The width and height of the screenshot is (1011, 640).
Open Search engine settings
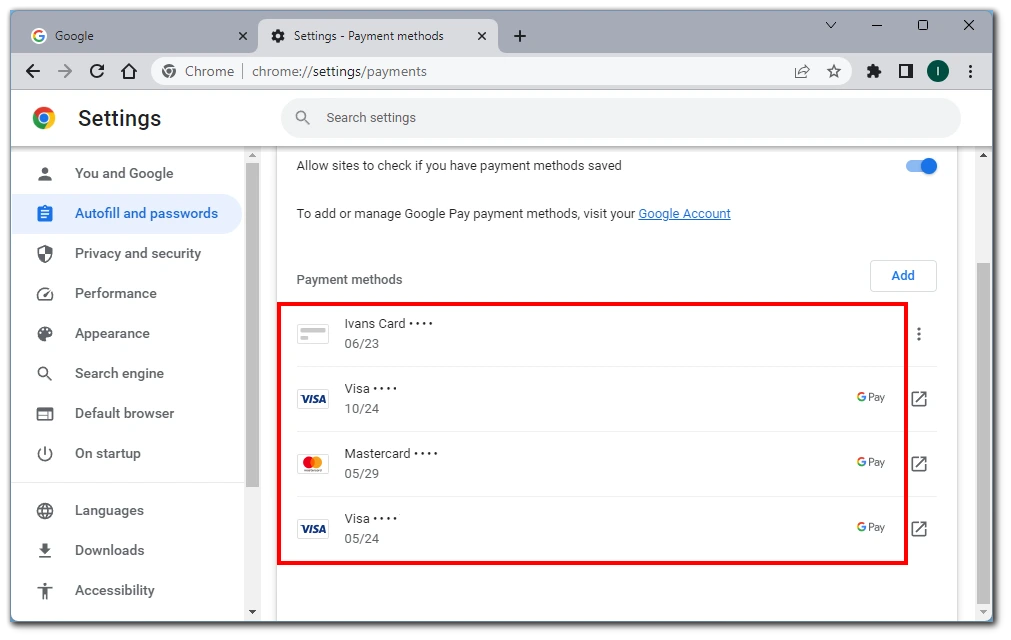(x=126, y=373)
